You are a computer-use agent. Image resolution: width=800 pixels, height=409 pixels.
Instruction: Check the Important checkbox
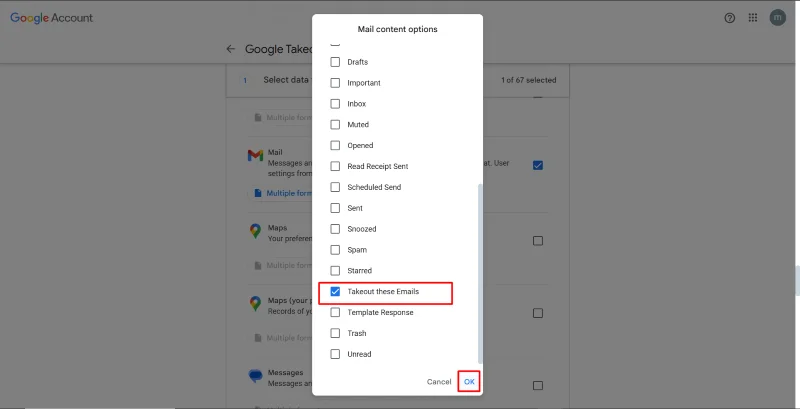tap(335, 83)
